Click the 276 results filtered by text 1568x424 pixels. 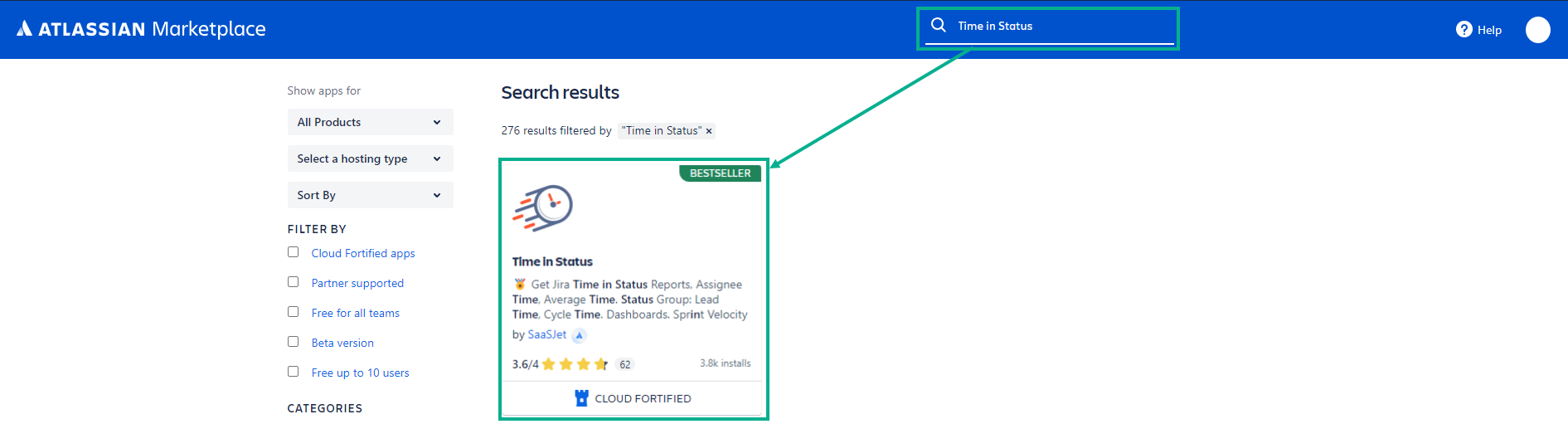(556, 130)
